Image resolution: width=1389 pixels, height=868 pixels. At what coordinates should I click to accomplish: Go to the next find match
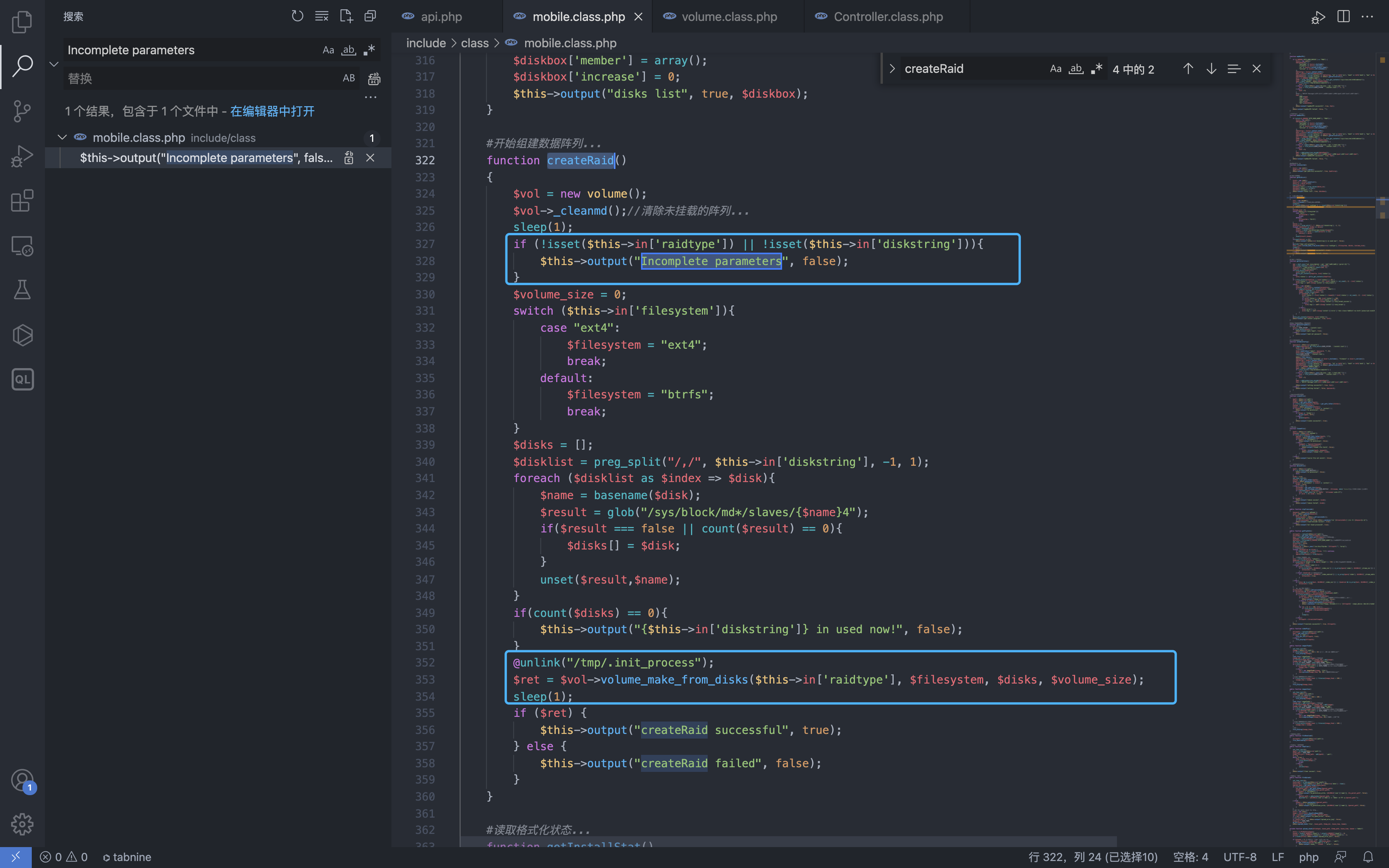[1211, 69]
